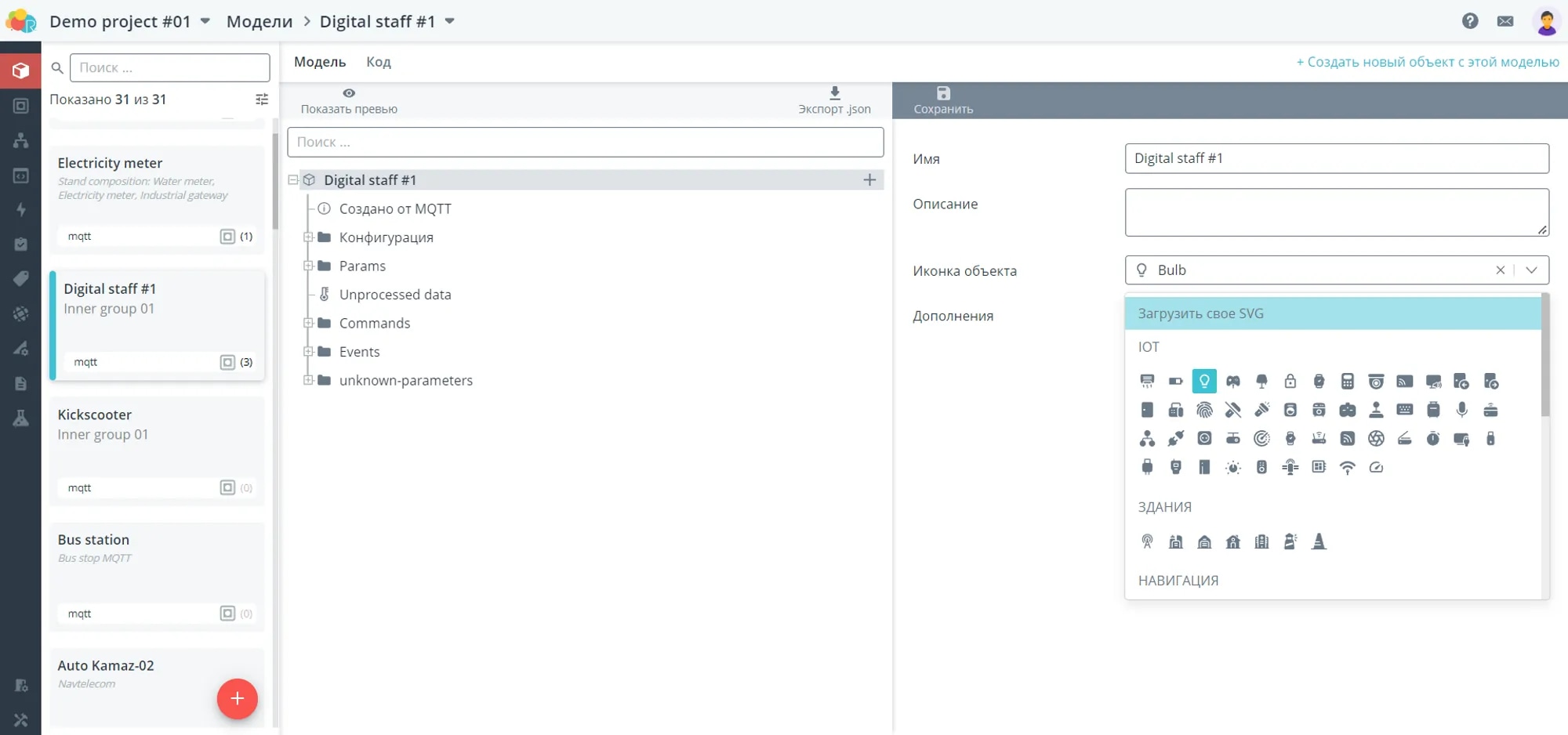Choose the traffic cone icon under ЗДАНИЯ
This screenshot has height=735, width=1568.
pyautogui.click(x=1319, y=541)
